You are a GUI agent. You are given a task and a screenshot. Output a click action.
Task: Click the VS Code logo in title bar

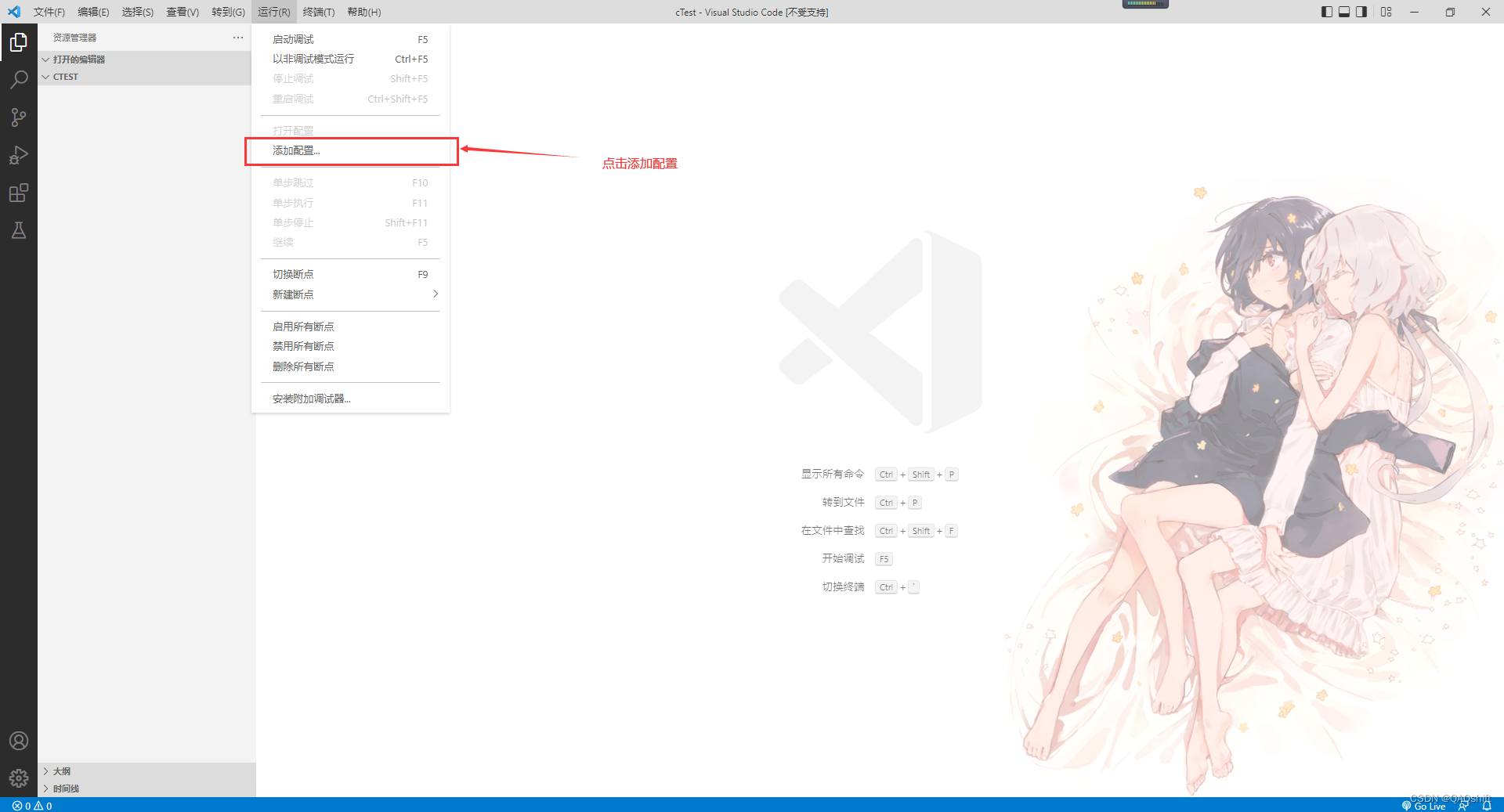tap(14, 12)
